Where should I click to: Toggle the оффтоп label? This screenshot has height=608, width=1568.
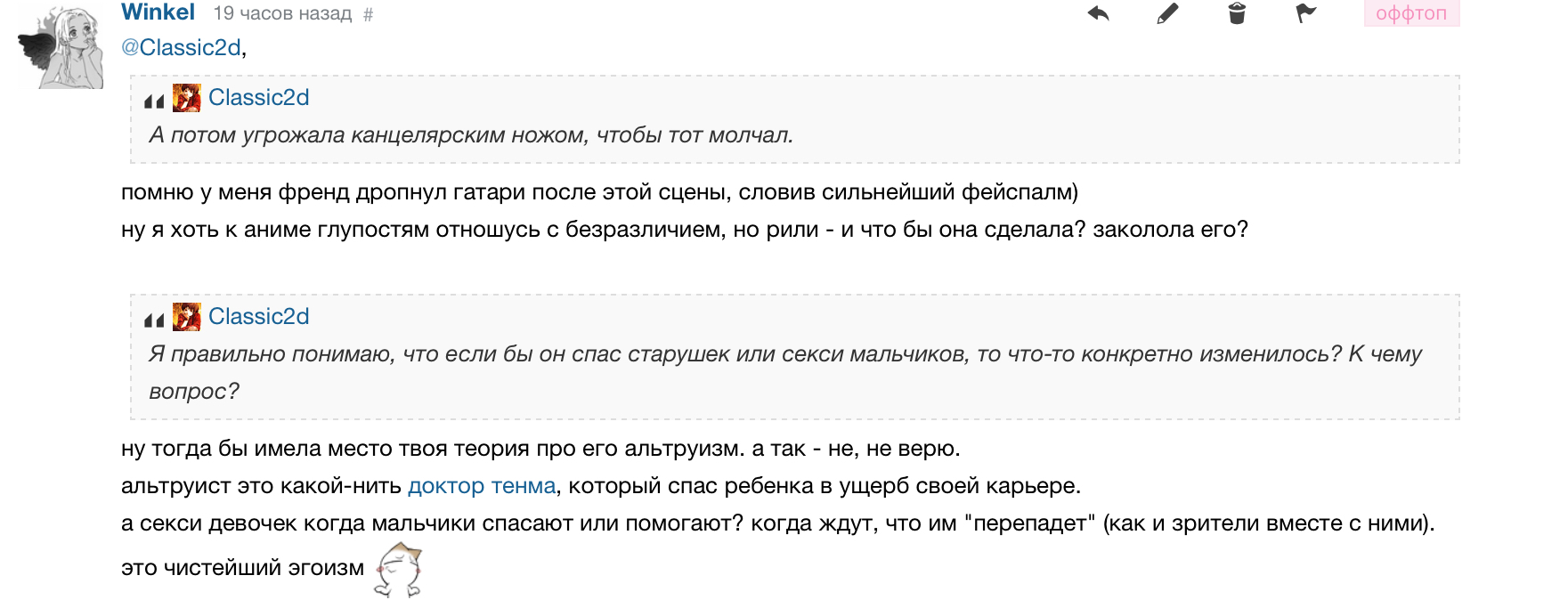pos(1411,13)
